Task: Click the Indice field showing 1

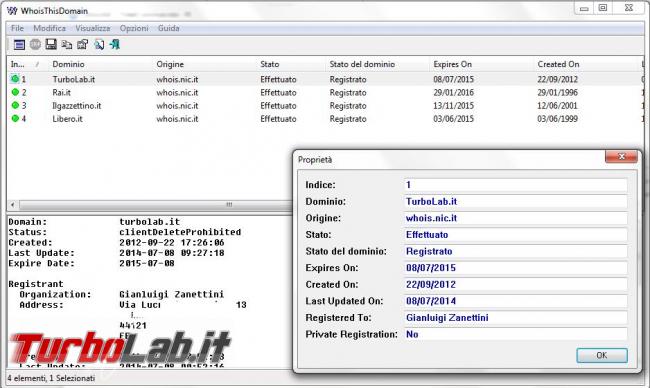Action: pos(515,185)
